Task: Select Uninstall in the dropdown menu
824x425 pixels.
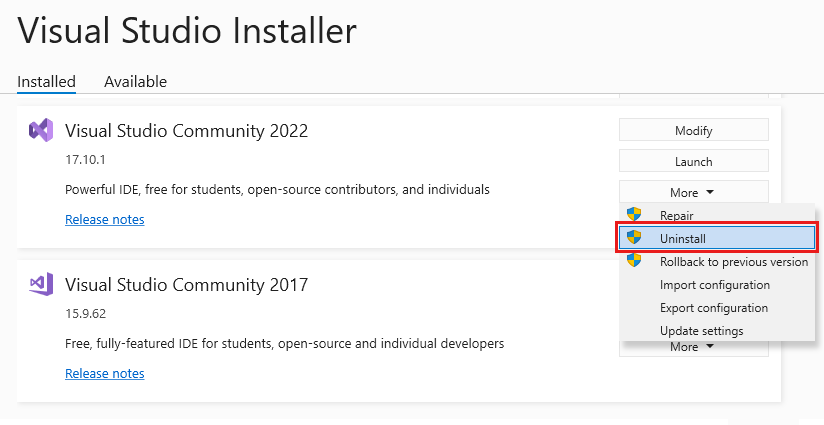Action: [x=682, y=238]
